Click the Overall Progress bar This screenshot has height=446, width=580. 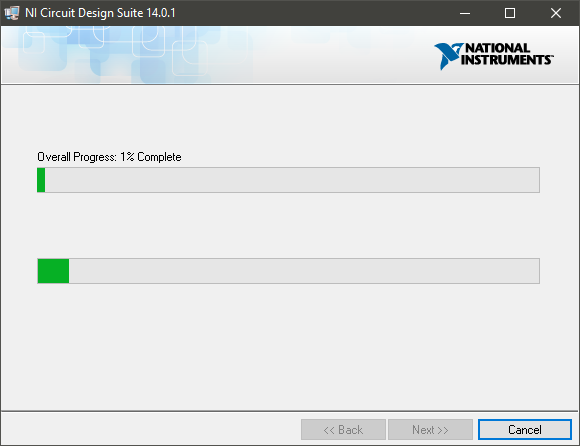click(x=288, y=180)
